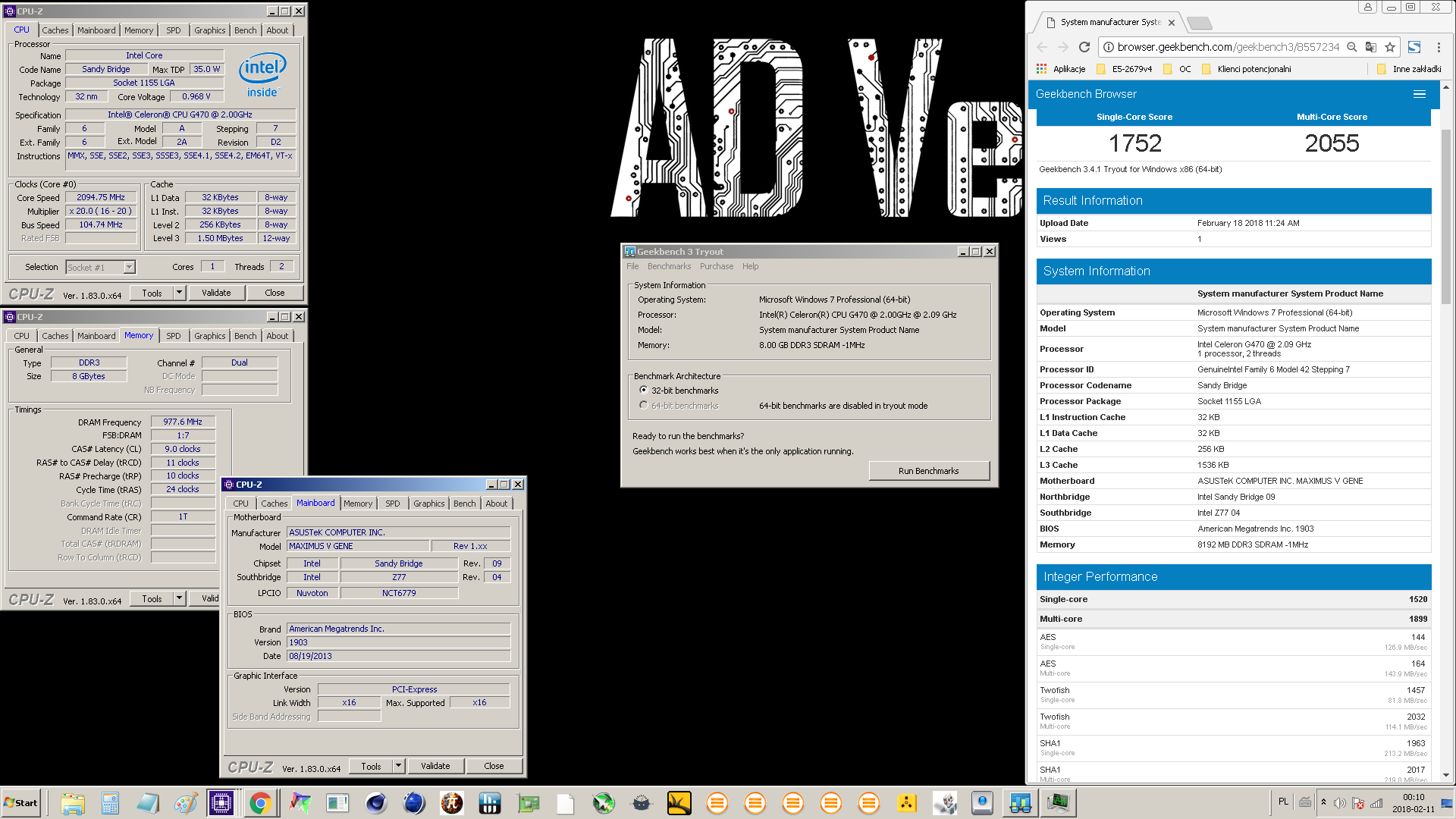Viewport: 1456px width, 819px height.
Task: Click the Chrome back arrow
Action: pos(1042,47)
